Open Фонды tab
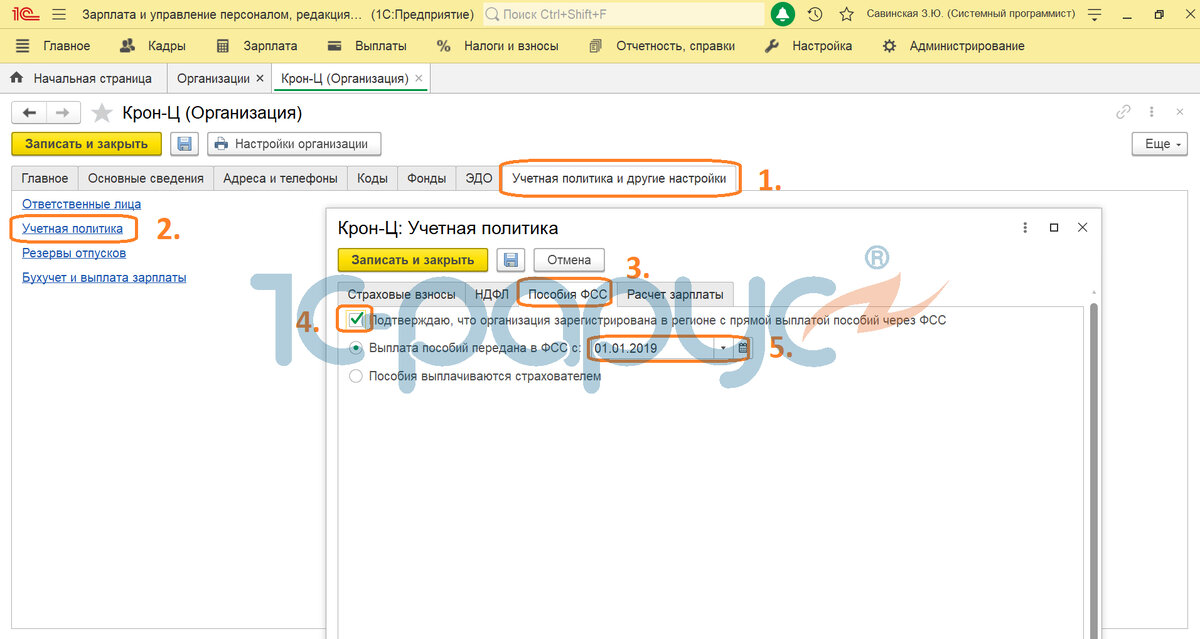1200x639 pixels. click(x=427, y=178)
